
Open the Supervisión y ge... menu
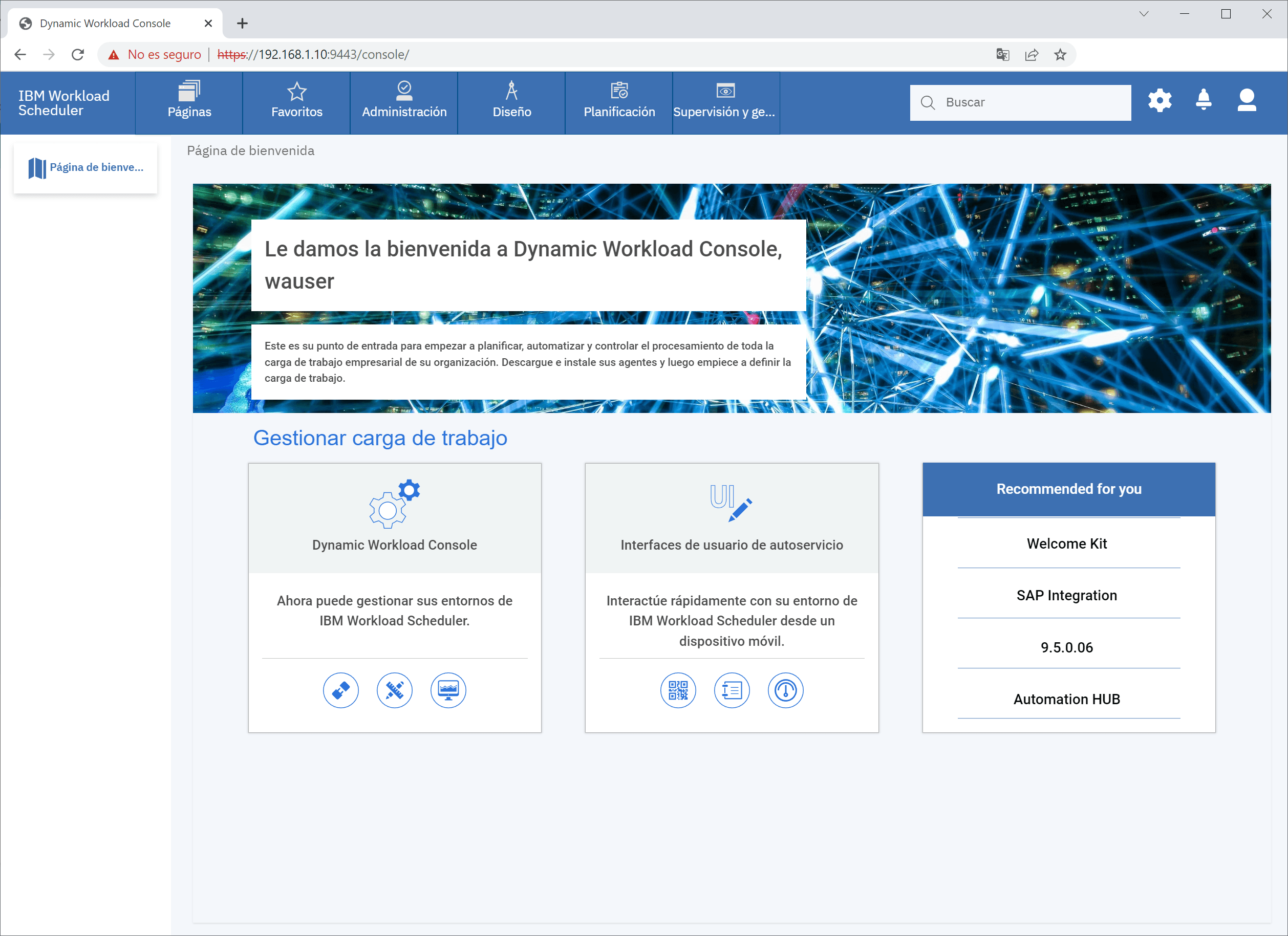pyautogui.click(x=726, y=103)
